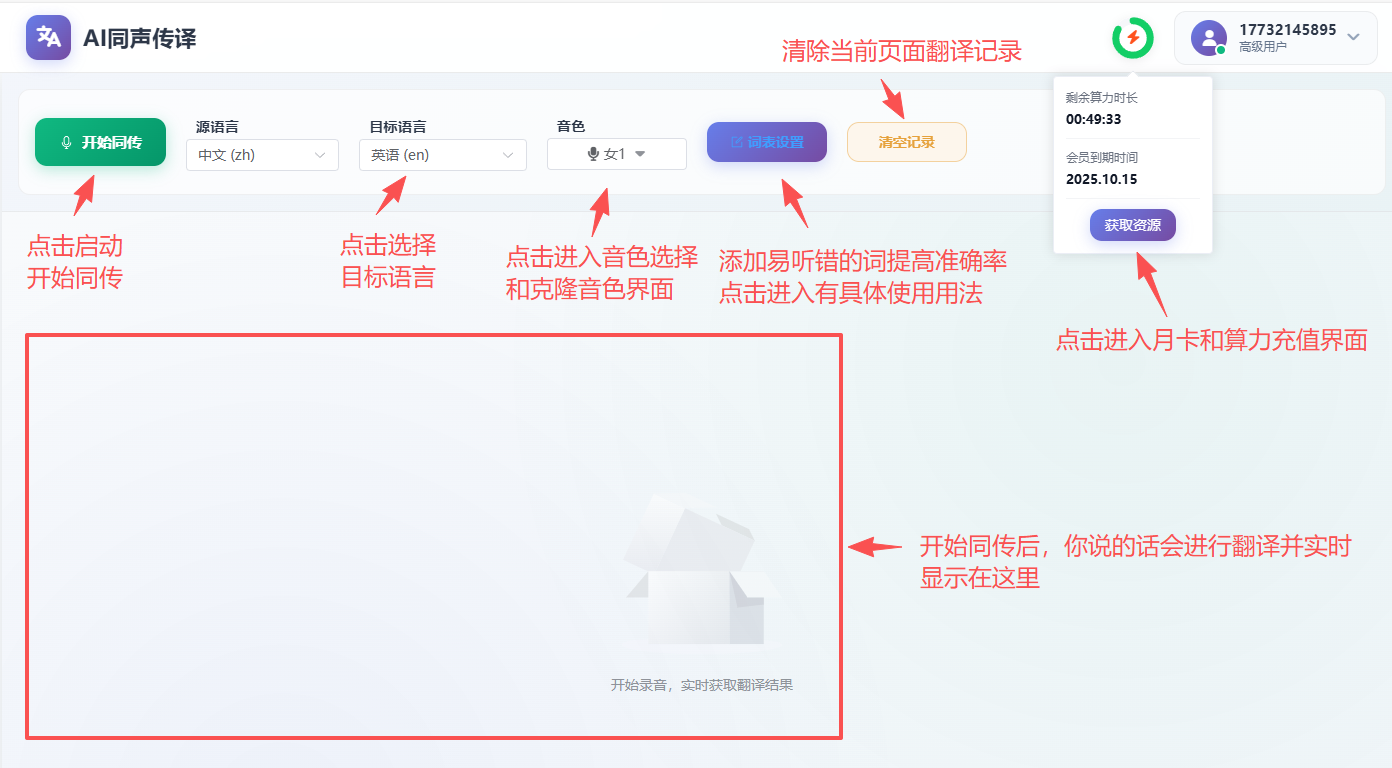
Task: Click 获取资源 to get resources
Action: coord(1132,225)
